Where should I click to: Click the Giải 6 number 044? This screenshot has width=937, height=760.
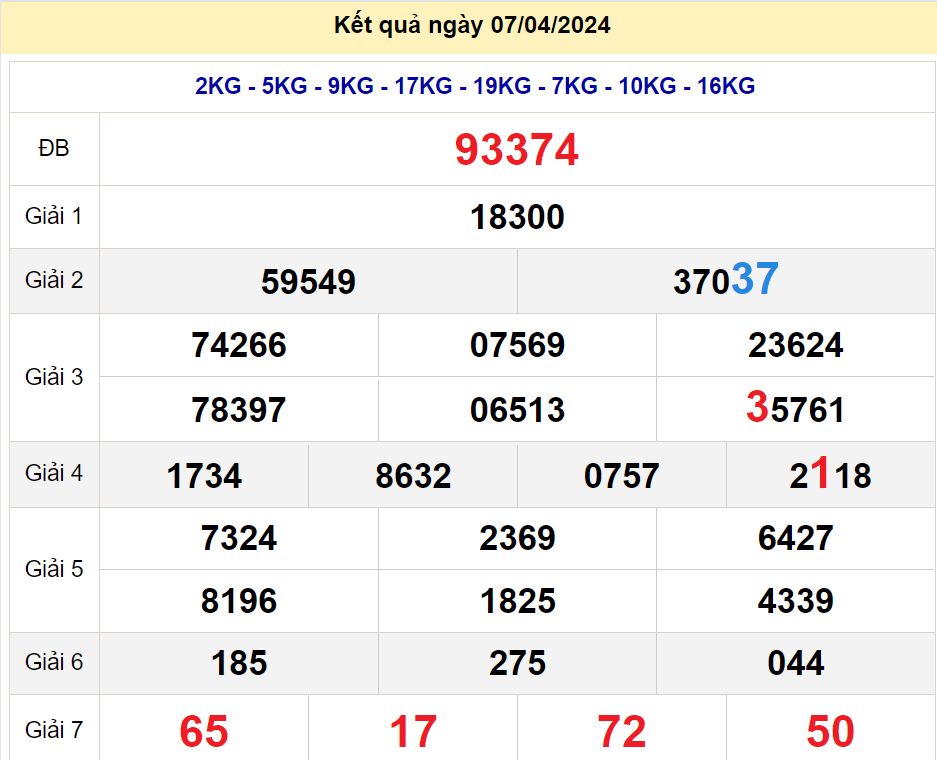[x=795, y=663]
